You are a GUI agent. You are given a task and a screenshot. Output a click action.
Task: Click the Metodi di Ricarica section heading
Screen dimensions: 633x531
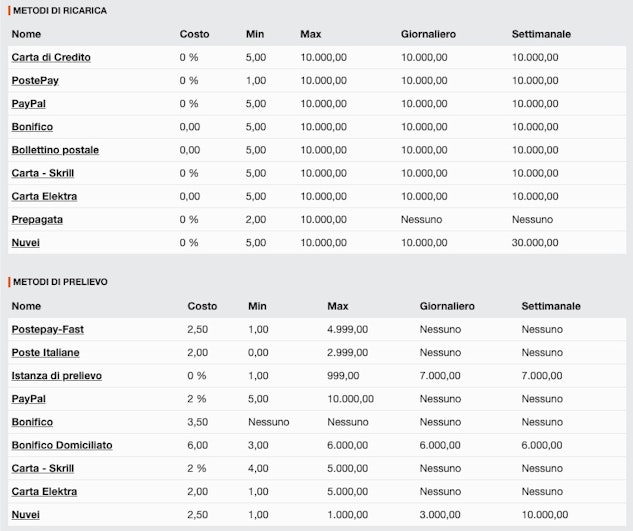pos(60,10)
